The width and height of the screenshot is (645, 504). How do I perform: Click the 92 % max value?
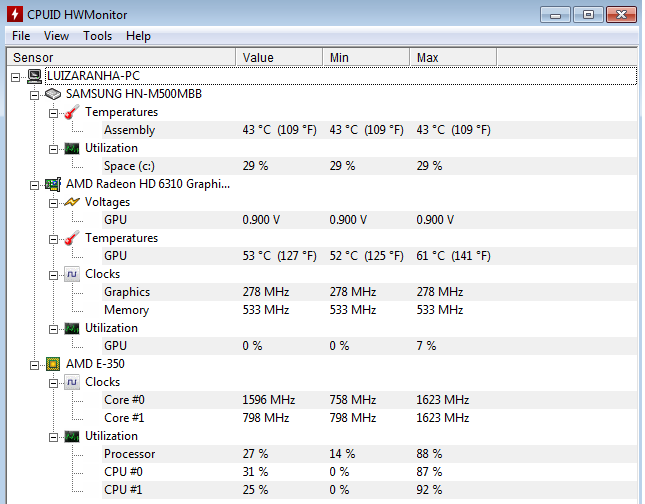coord(429,490)
